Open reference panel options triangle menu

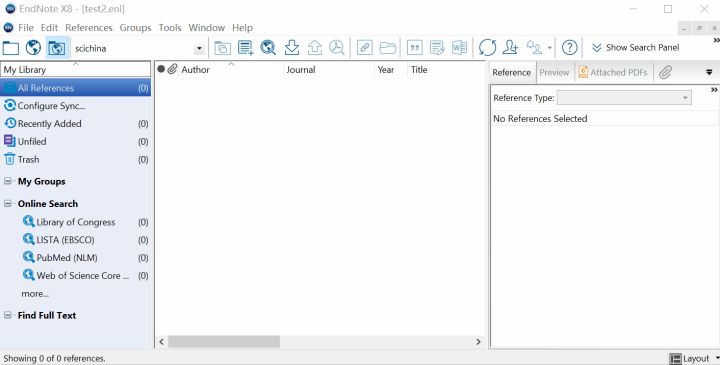coord(709,73)
